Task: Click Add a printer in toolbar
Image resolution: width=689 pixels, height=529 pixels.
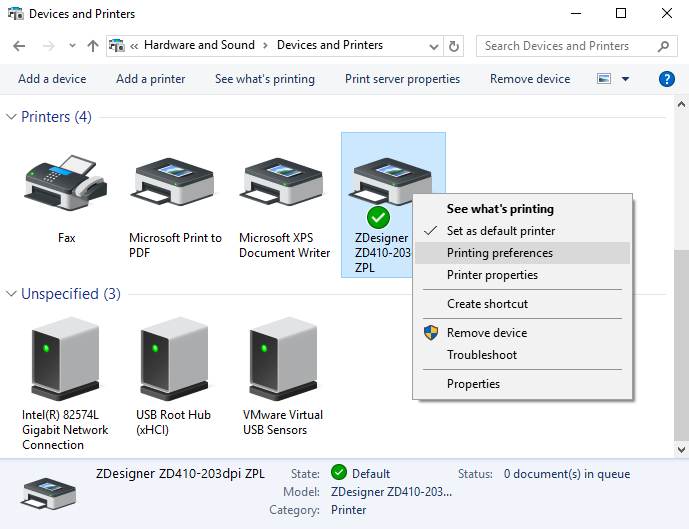Action: 150,79
